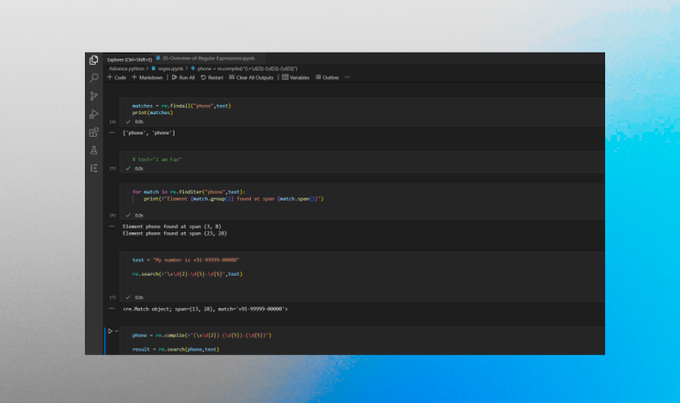Screen dimensions: 680x403
Task: Show the notebook Outline
Action: (327, 78)
